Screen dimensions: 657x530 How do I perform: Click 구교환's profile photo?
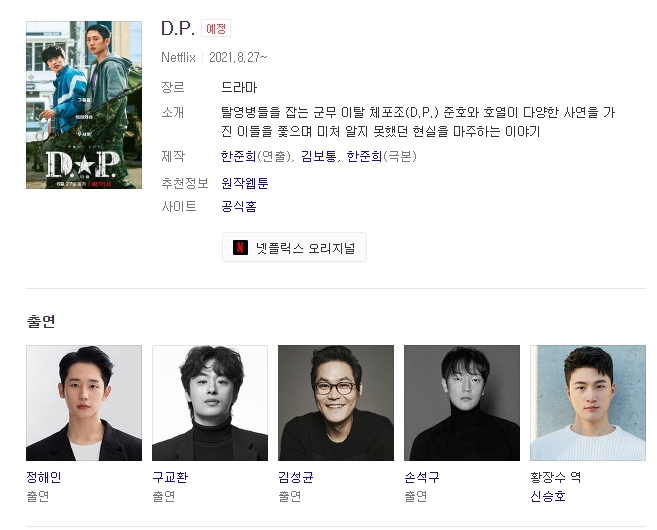[210, 403]
